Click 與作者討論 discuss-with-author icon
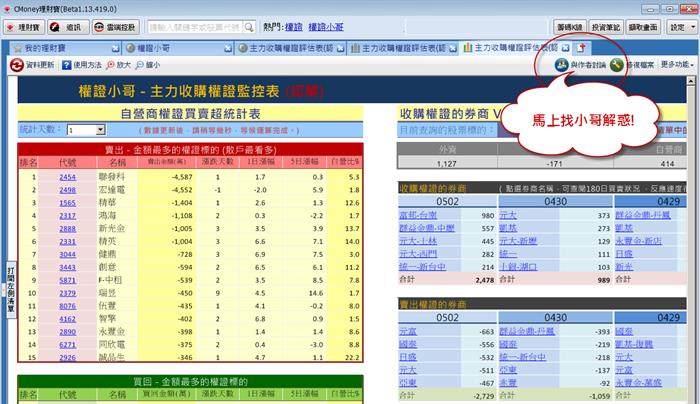The height and width of the screenshot is (404, 700). coord(561,65)
